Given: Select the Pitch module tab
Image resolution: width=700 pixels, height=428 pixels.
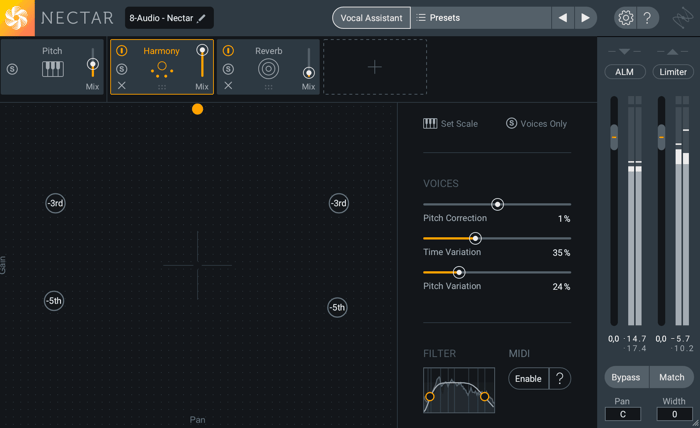Looking at the screenshot, I should click(x=52, y=67).
